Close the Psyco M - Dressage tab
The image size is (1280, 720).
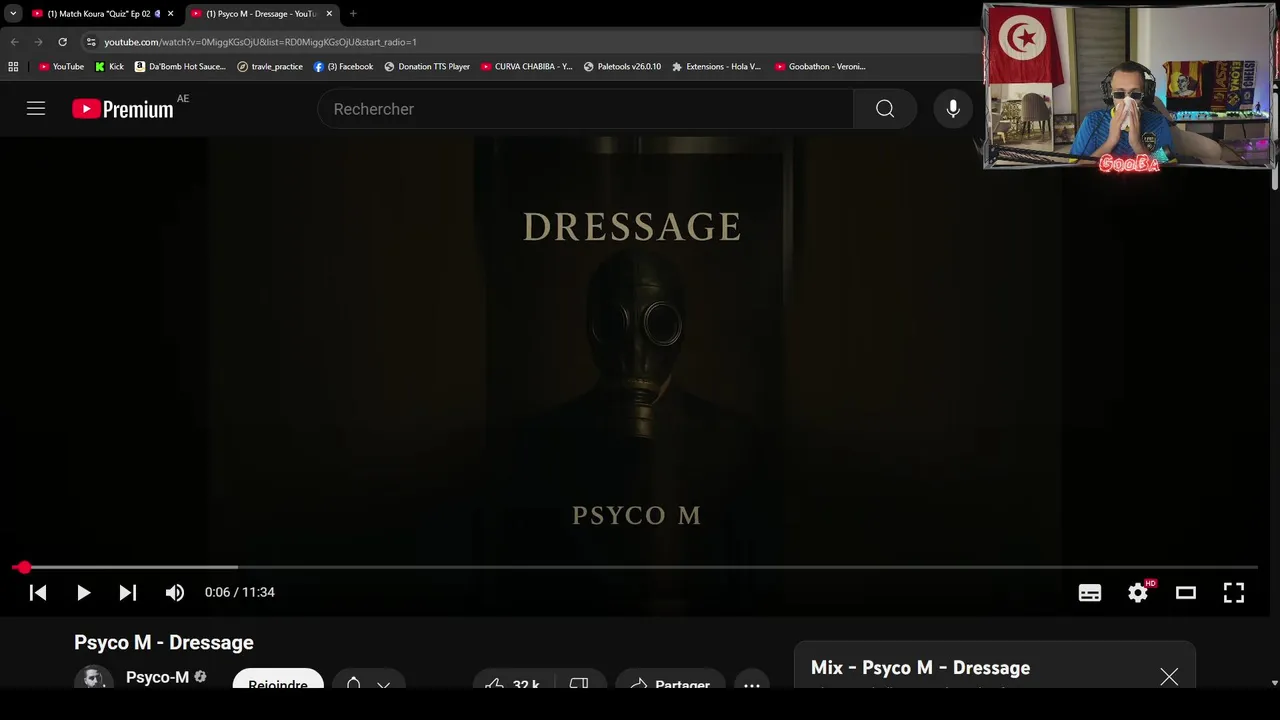329,14
